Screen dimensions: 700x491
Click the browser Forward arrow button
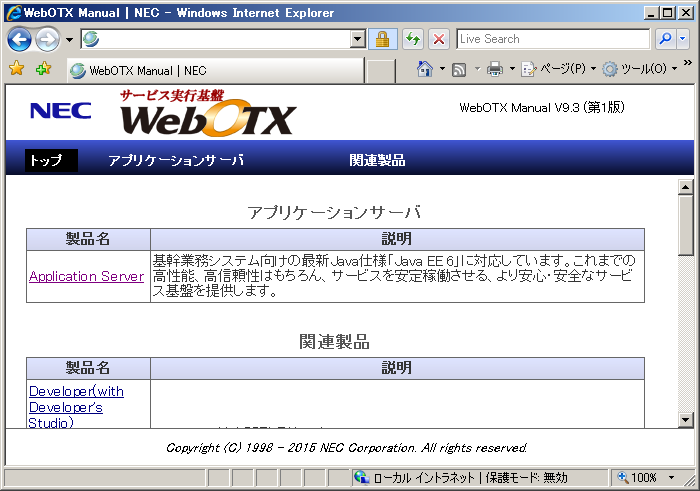[47, 39]
